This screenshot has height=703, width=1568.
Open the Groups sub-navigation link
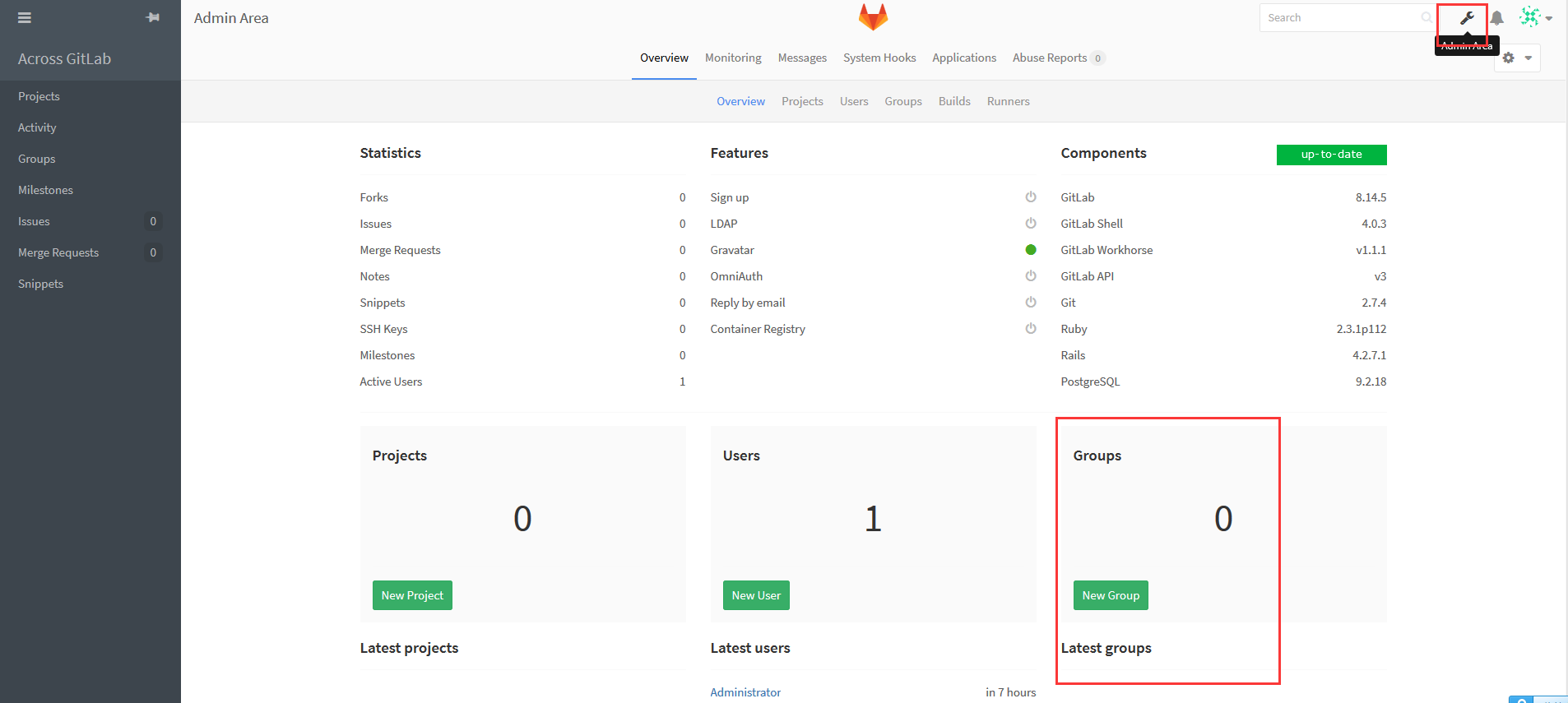pyautogui.click(x=903, y=101)
